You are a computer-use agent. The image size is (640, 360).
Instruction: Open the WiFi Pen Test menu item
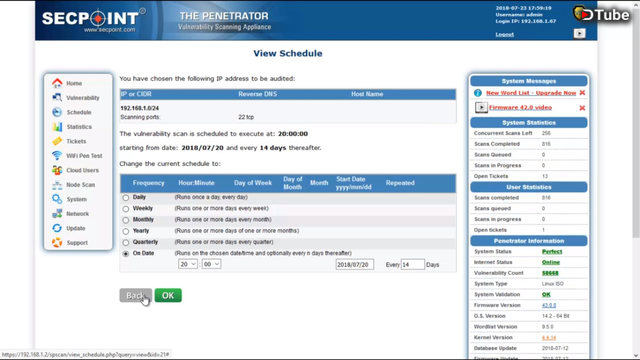click(x=84, y=156)
